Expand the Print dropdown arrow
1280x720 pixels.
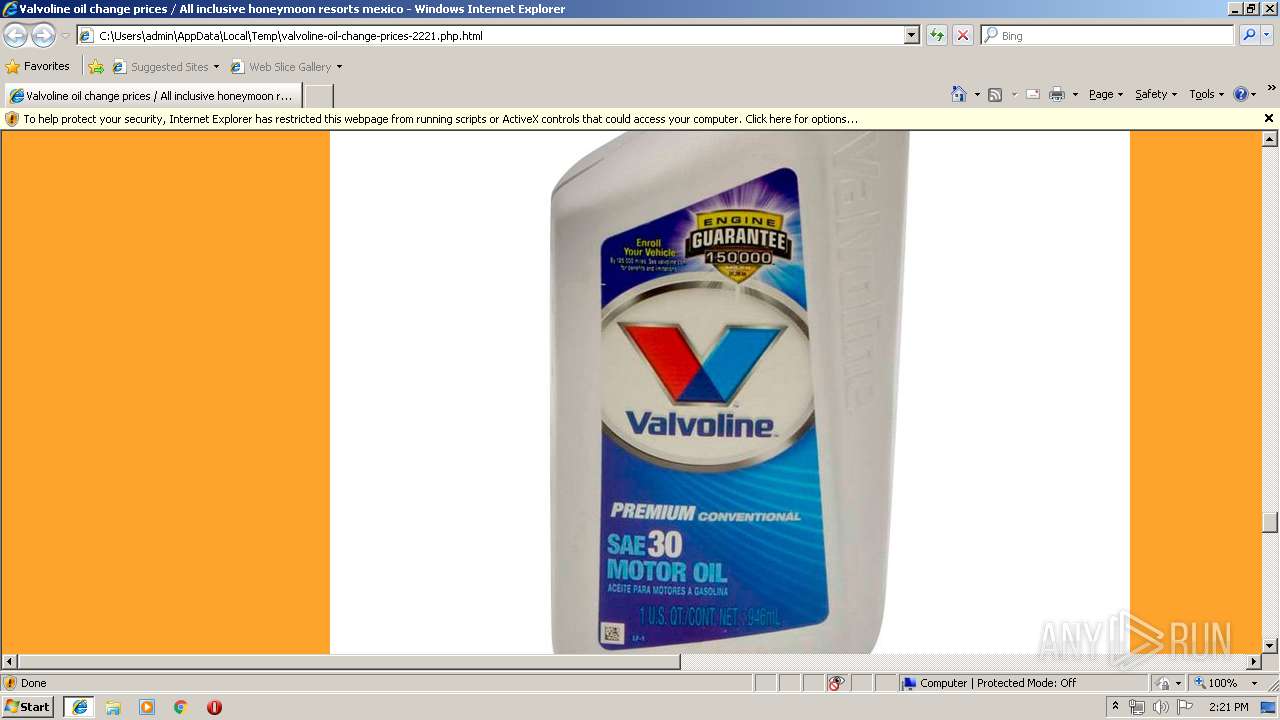tap(1075, 94)
